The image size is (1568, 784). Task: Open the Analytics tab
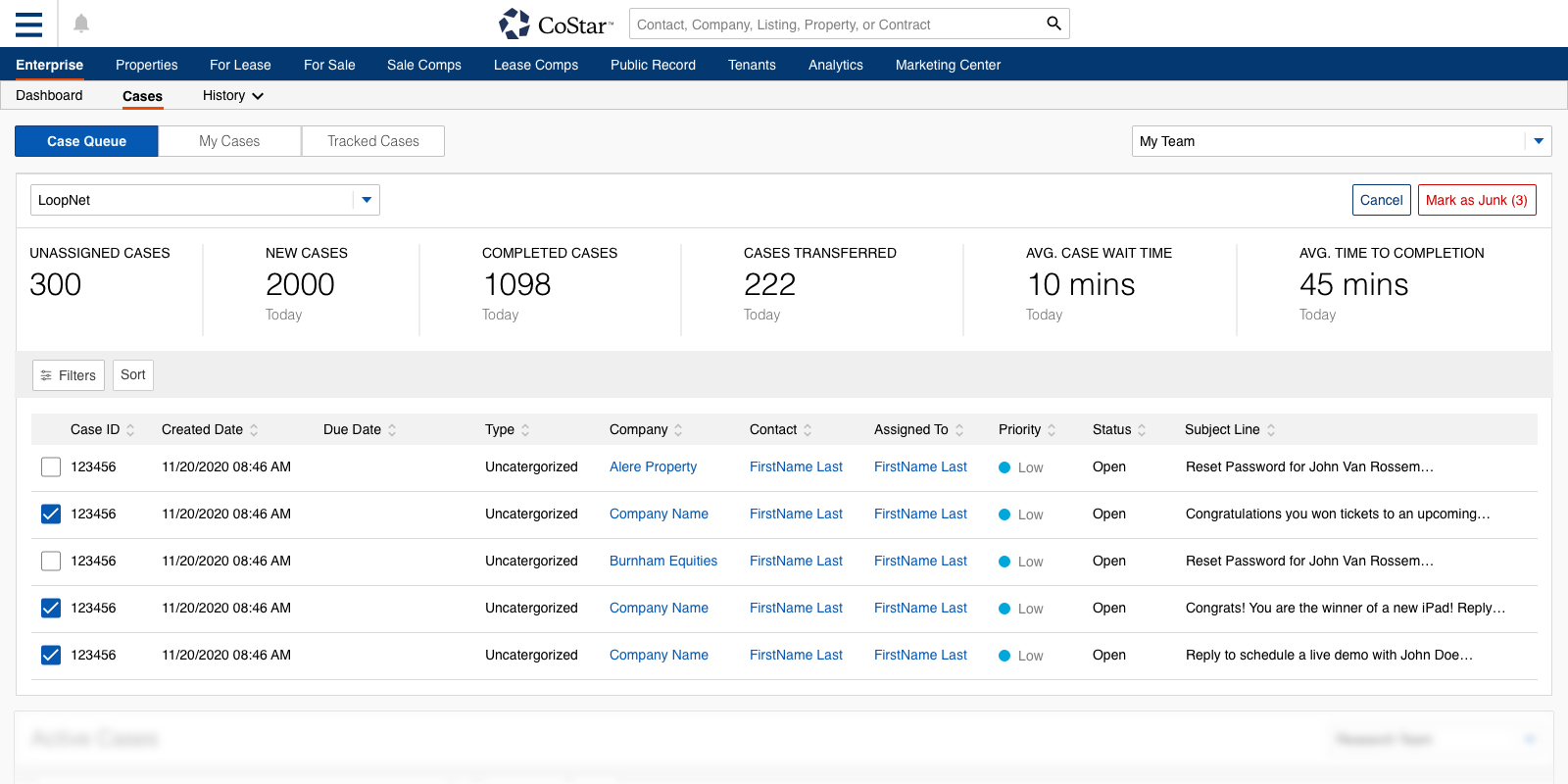(x=836, y=65)
